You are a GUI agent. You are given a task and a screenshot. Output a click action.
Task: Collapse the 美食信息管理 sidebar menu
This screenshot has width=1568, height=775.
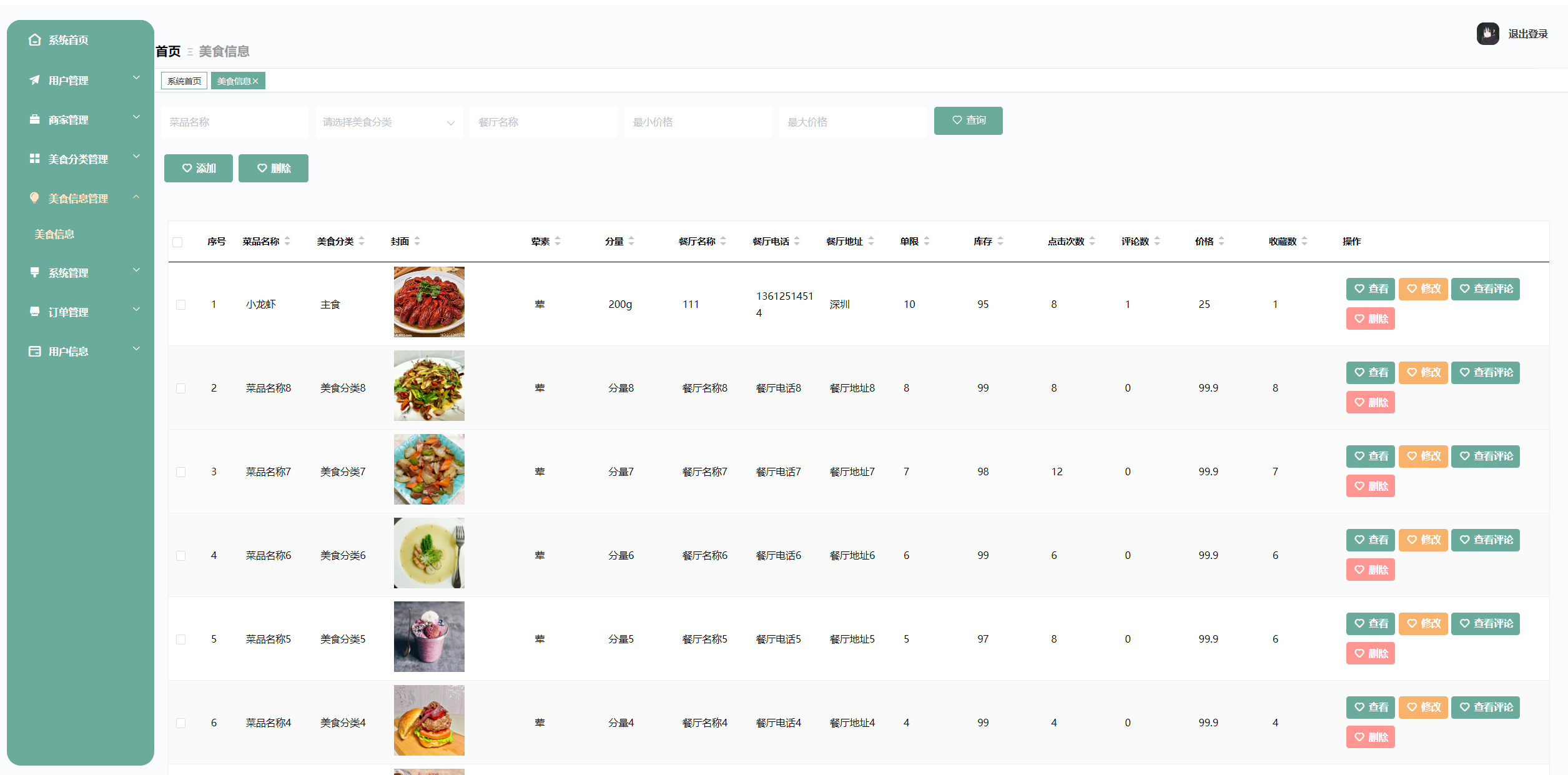coord(136,198)
